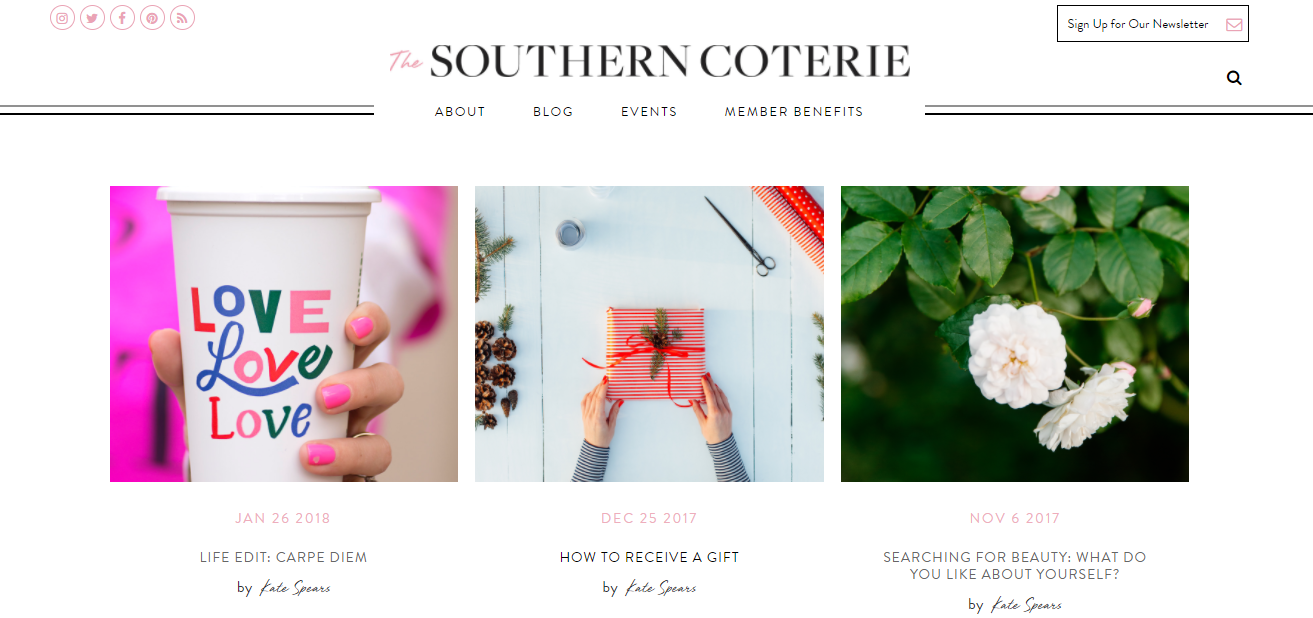Open Searching for Beauty article title
The height and width of the screenshot is (618, 1313).
[1014, 566]
